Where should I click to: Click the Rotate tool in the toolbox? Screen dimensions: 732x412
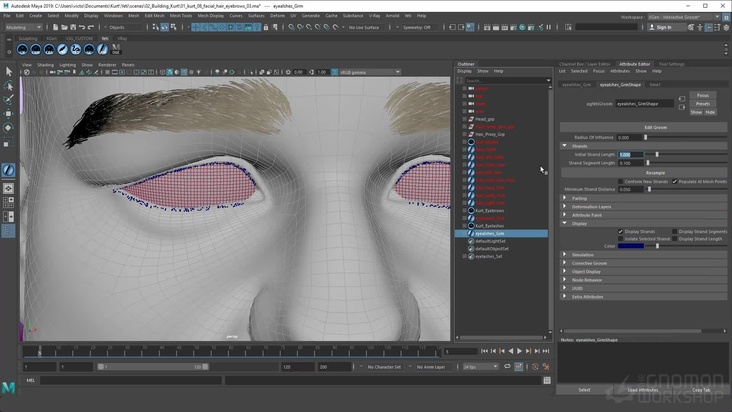(9, 128)
